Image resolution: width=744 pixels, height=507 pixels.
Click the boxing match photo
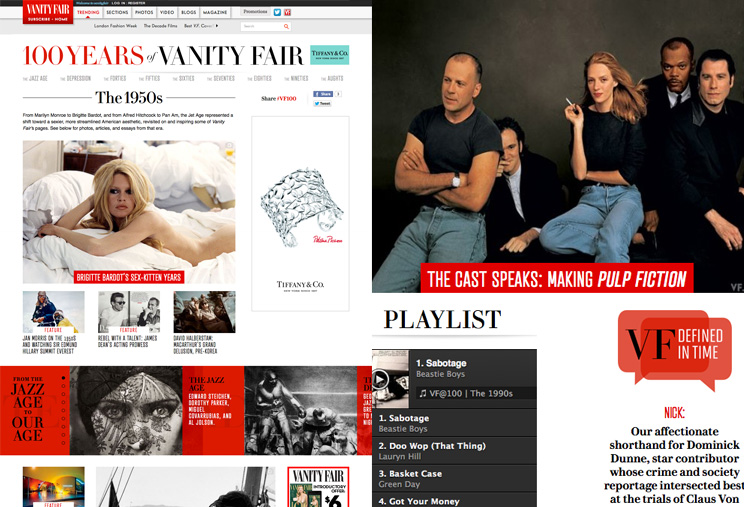click(x=300, y=410)
